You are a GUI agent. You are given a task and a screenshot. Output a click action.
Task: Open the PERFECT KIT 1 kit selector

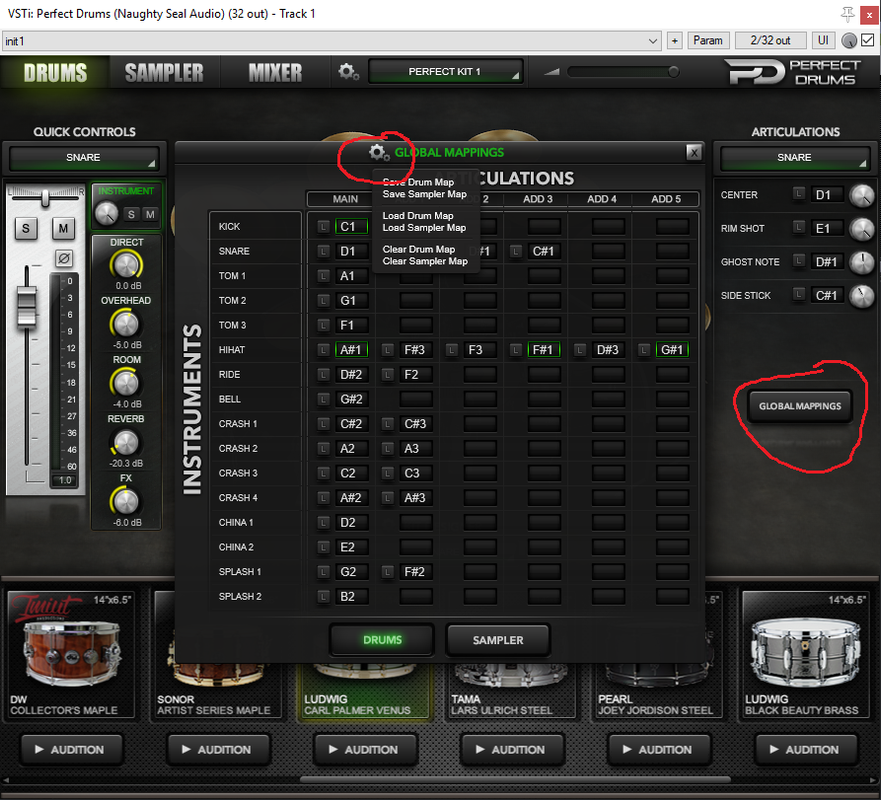tap(446, 72)
